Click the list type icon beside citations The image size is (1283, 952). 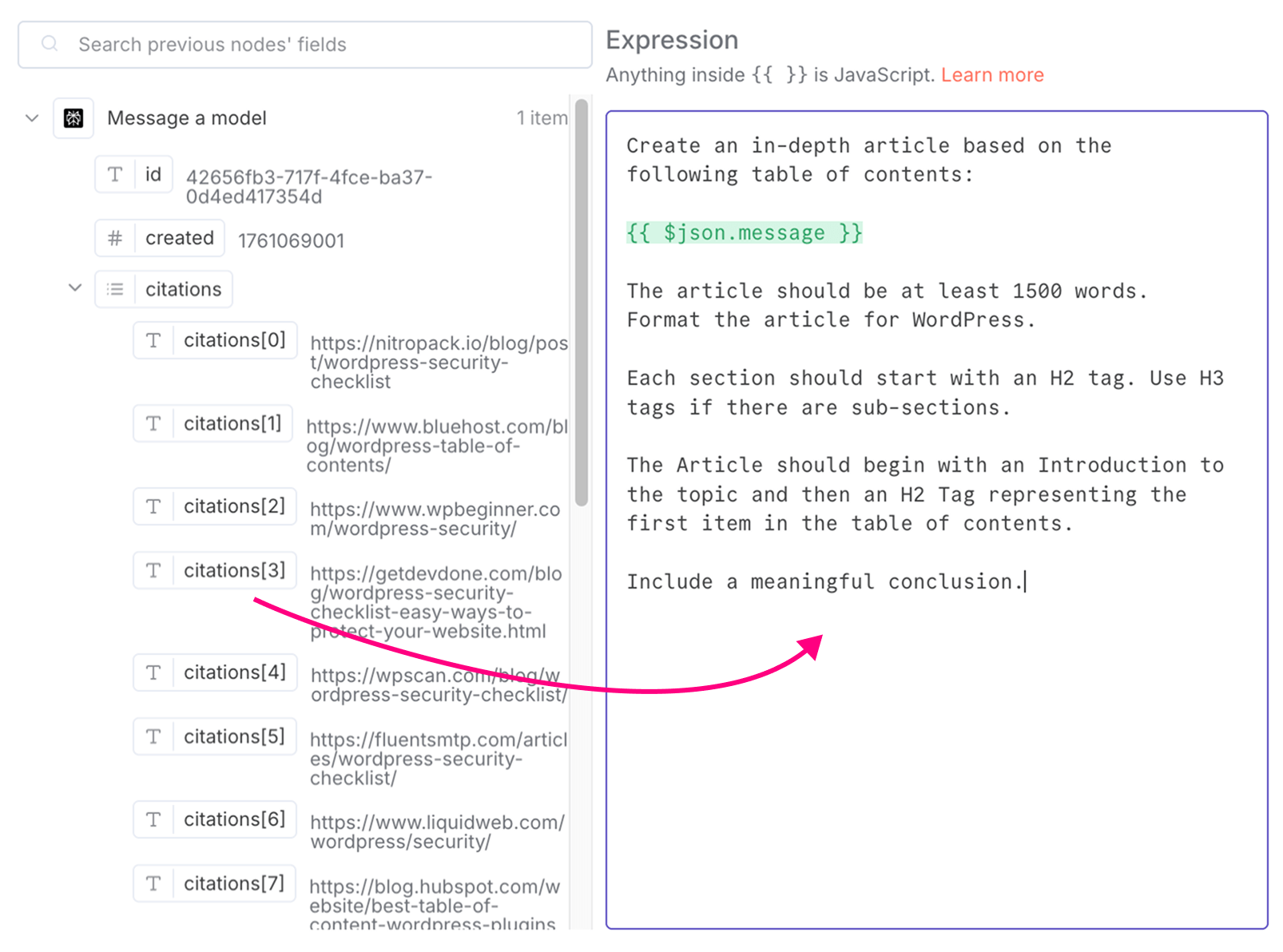115,289
